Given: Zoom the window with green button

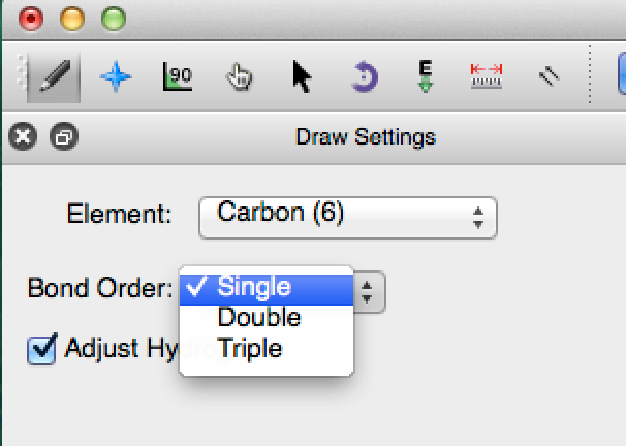Looking at the screenshot, I should click(x=114, y=19).
